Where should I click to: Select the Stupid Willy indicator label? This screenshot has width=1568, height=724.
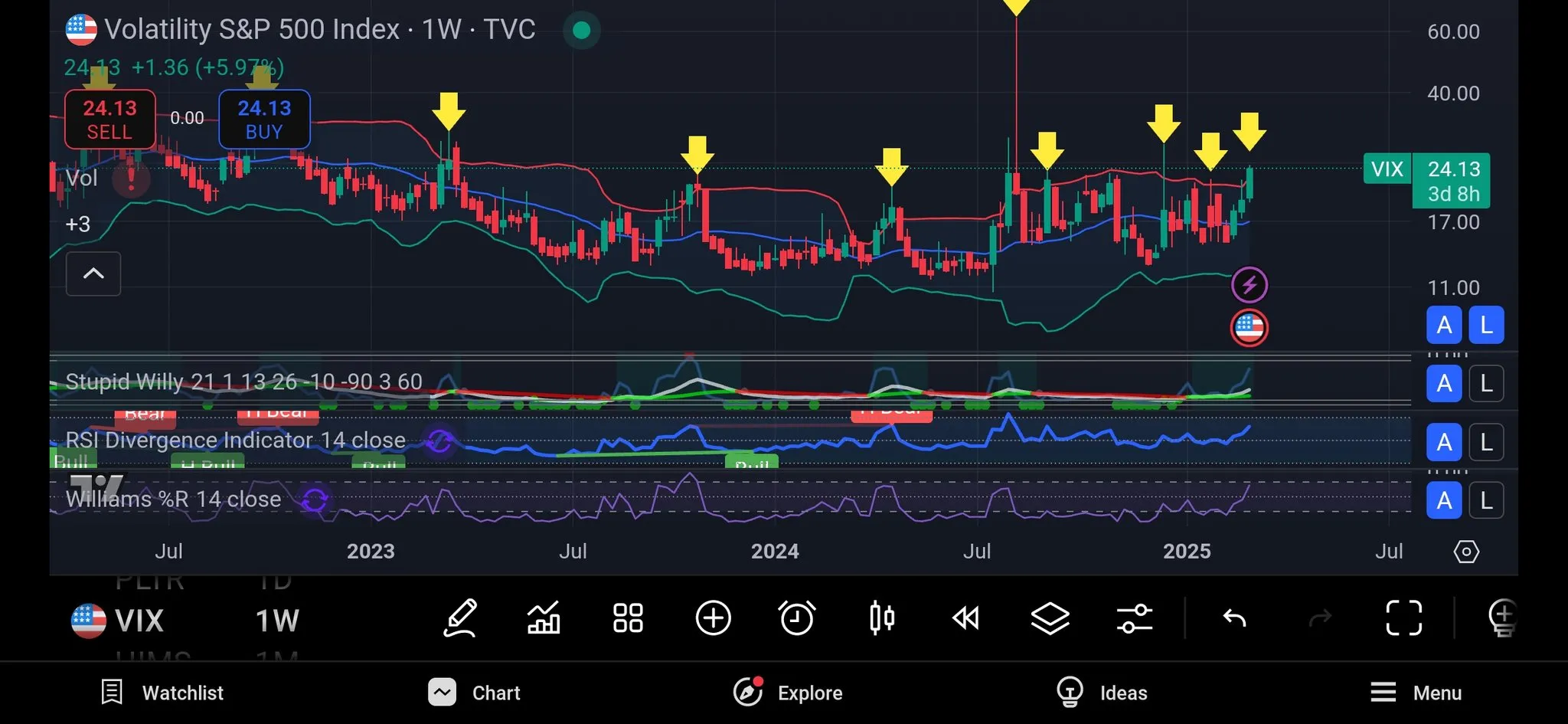click(243, 382)
